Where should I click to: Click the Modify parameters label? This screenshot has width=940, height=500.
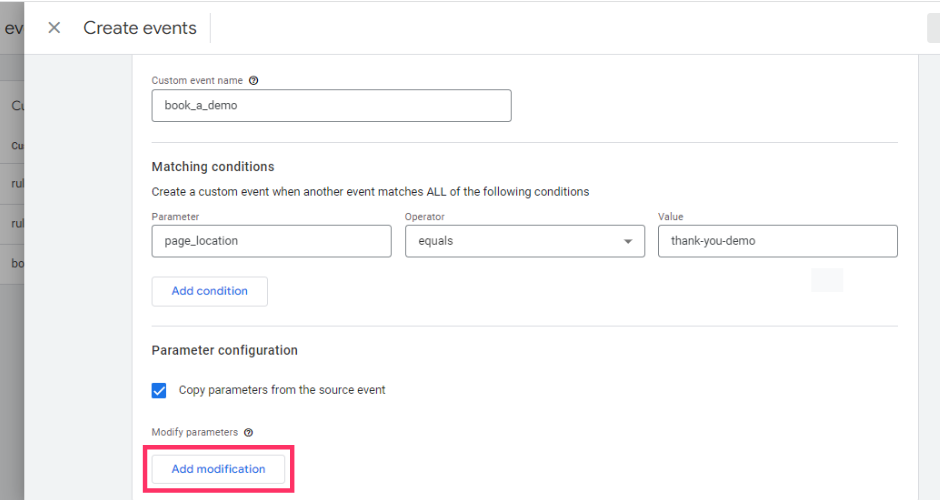point(195,433)
